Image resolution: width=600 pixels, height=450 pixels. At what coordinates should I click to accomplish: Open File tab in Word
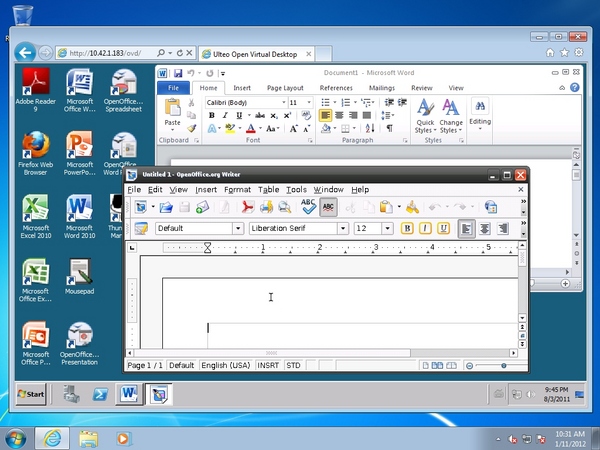click(174, 88)
